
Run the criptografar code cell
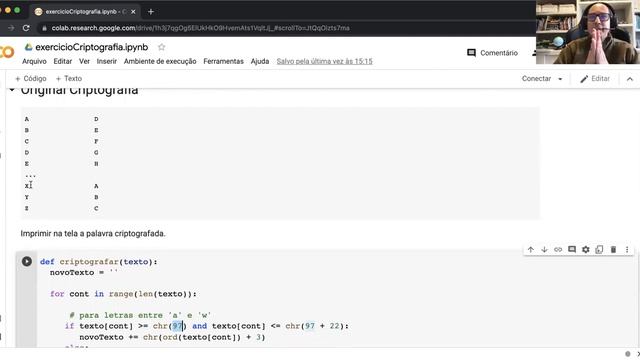point(27,261)
